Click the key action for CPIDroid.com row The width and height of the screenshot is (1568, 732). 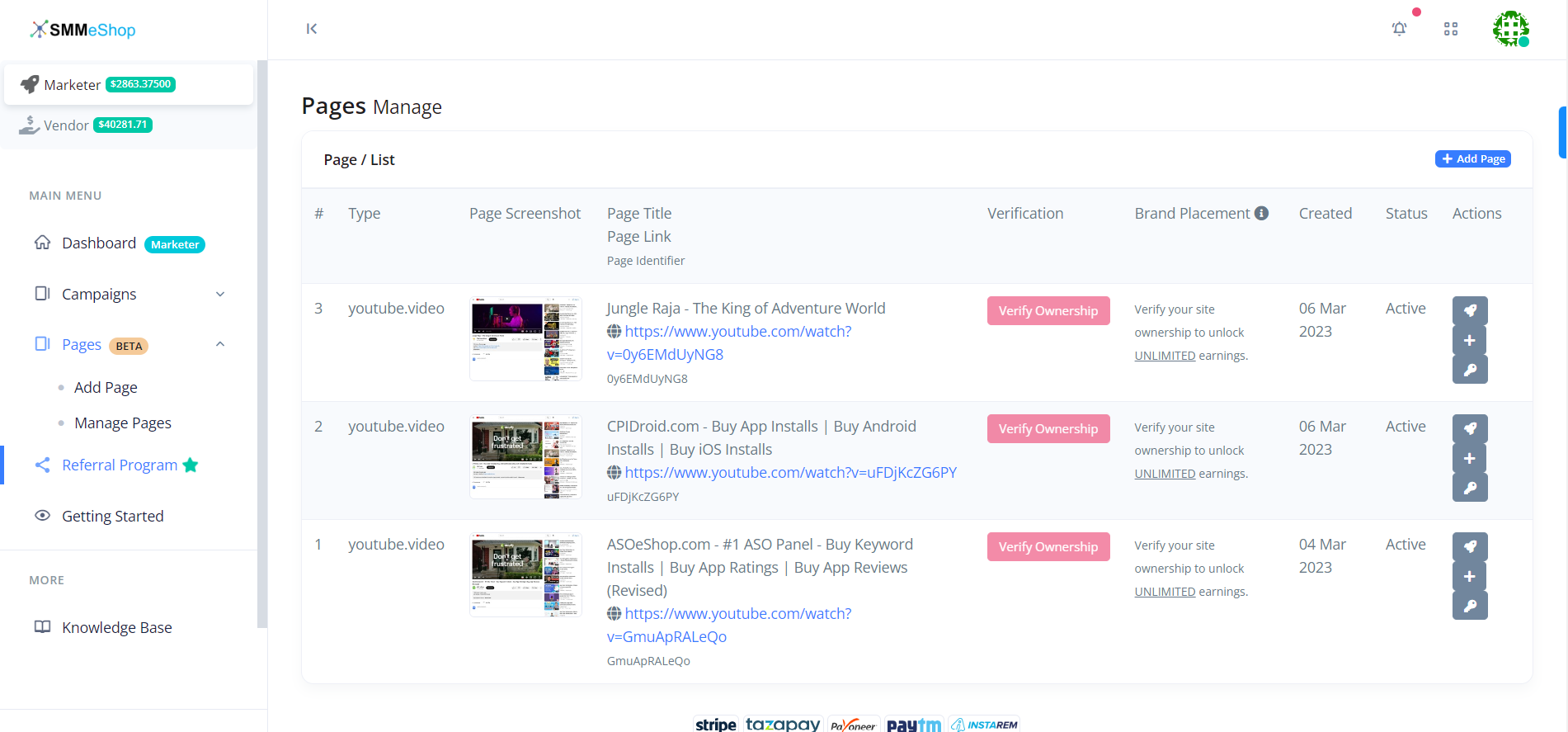(1470, 488)
